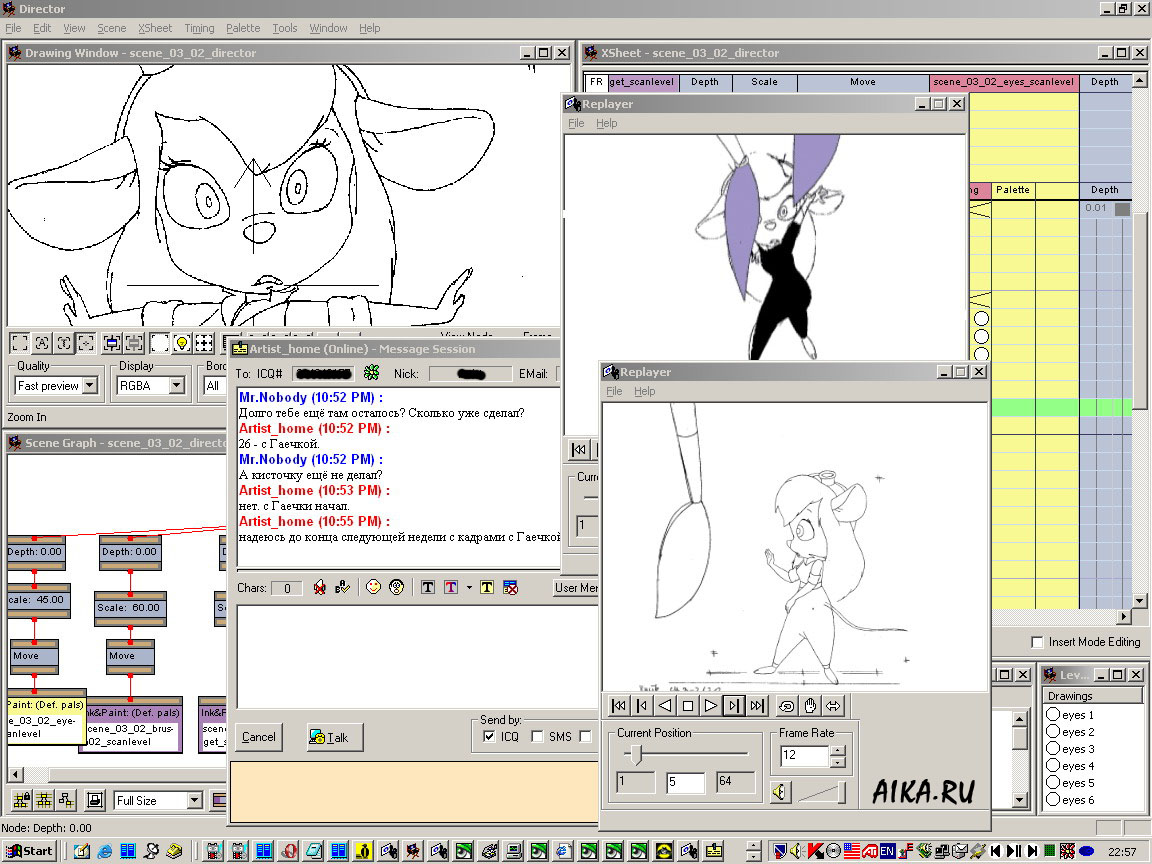The image size is (1152, 864).
Task: Open the XSheet menu
Action: [x=155, y=28]
